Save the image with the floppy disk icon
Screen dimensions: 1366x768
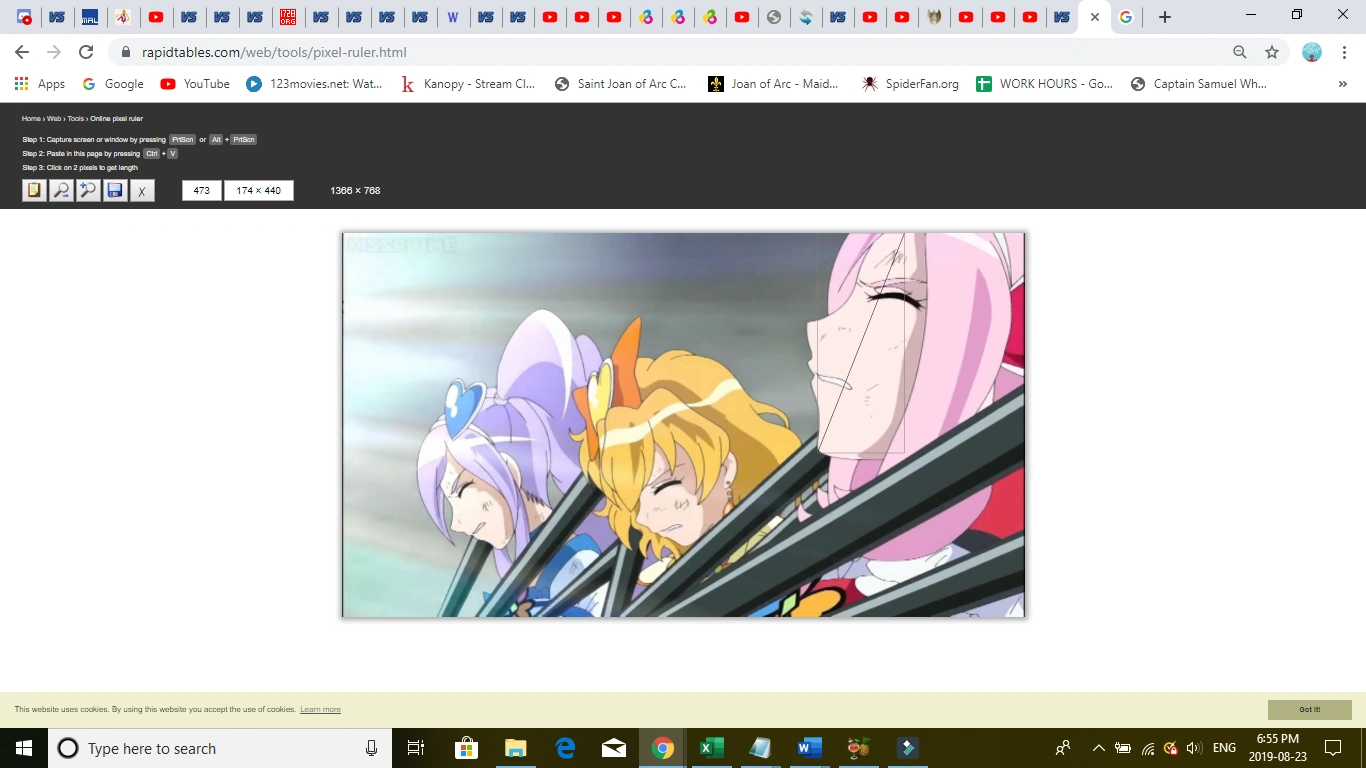coord(115,190)
